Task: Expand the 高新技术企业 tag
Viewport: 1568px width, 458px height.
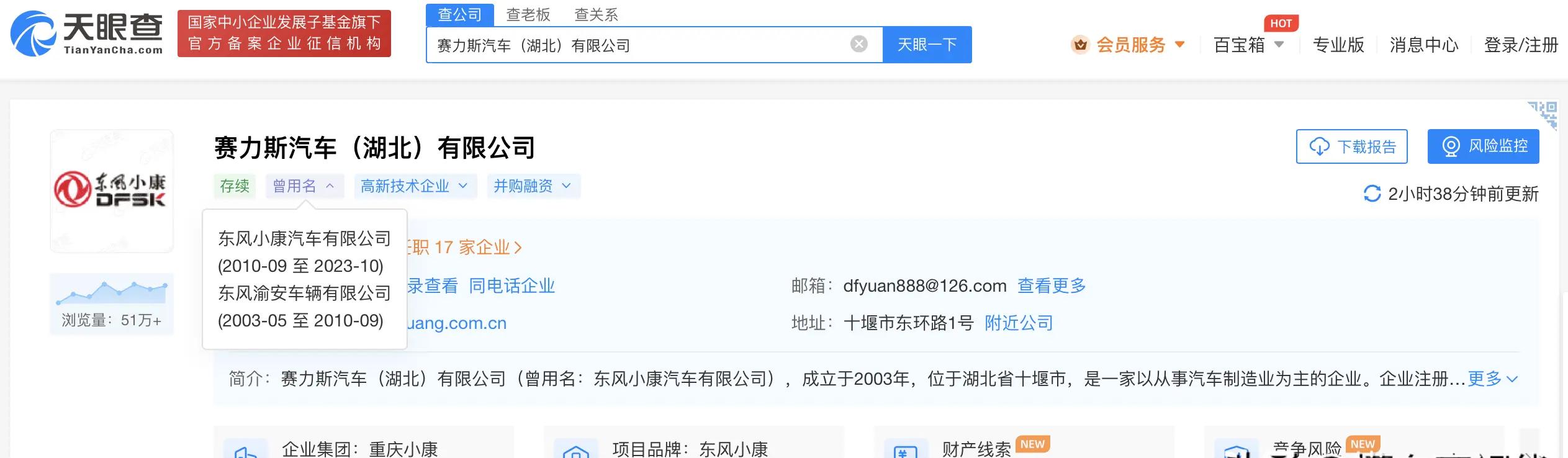Action: (x=415, y=186)
